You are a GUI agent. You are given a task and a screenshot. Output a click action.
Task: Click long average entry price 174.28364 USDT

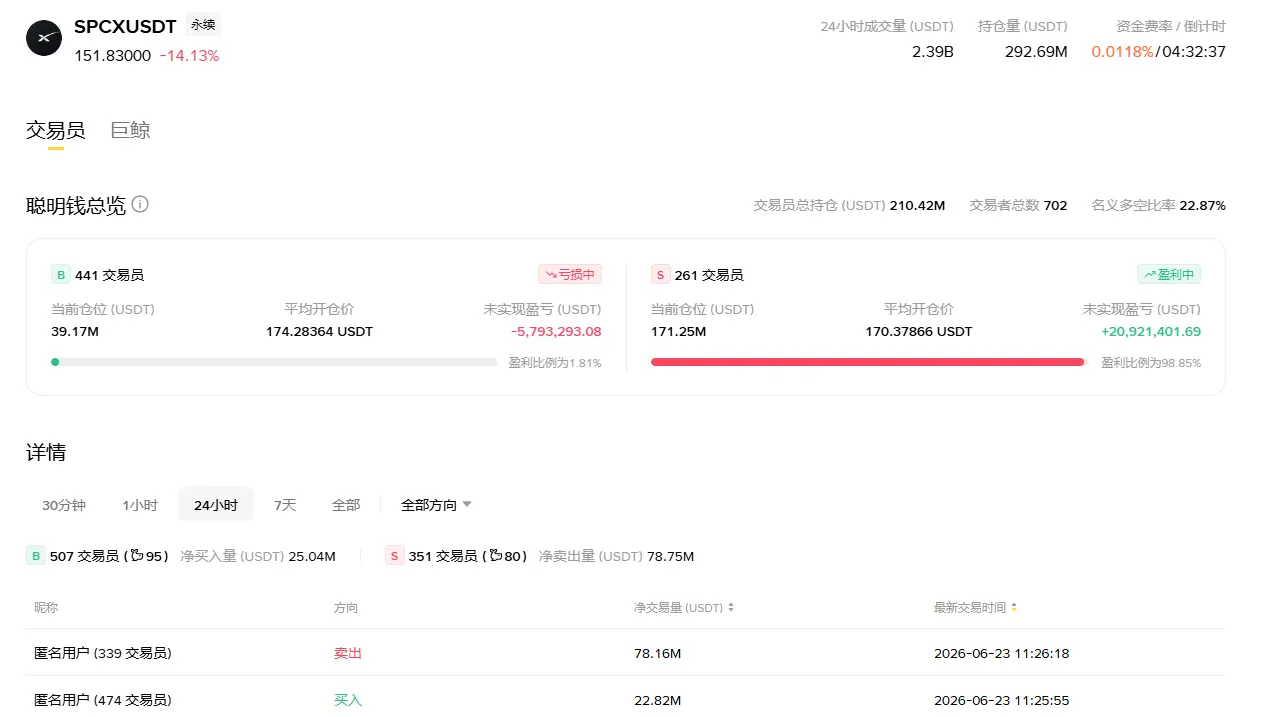coord(319,331)
